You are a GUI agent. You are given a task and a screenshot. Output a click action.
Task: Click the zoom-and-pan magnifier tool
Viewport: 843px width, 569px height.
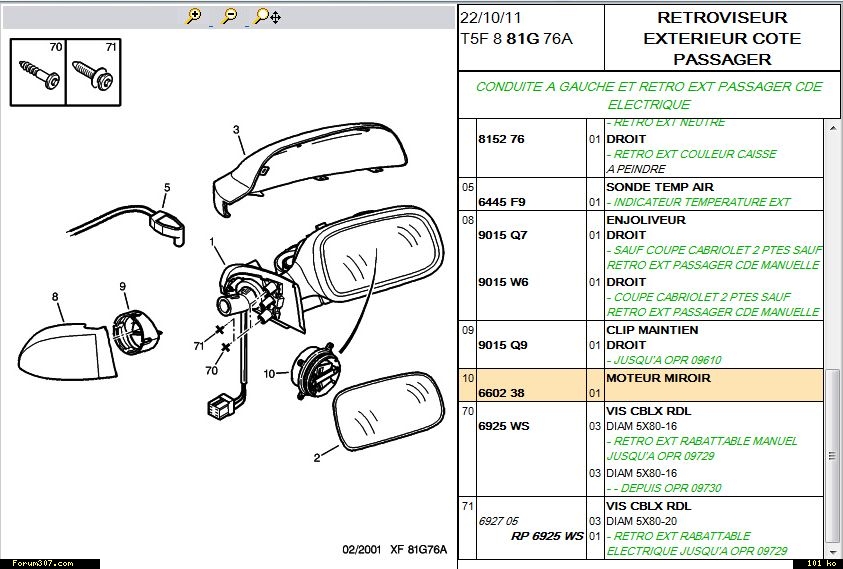[267, 16]
